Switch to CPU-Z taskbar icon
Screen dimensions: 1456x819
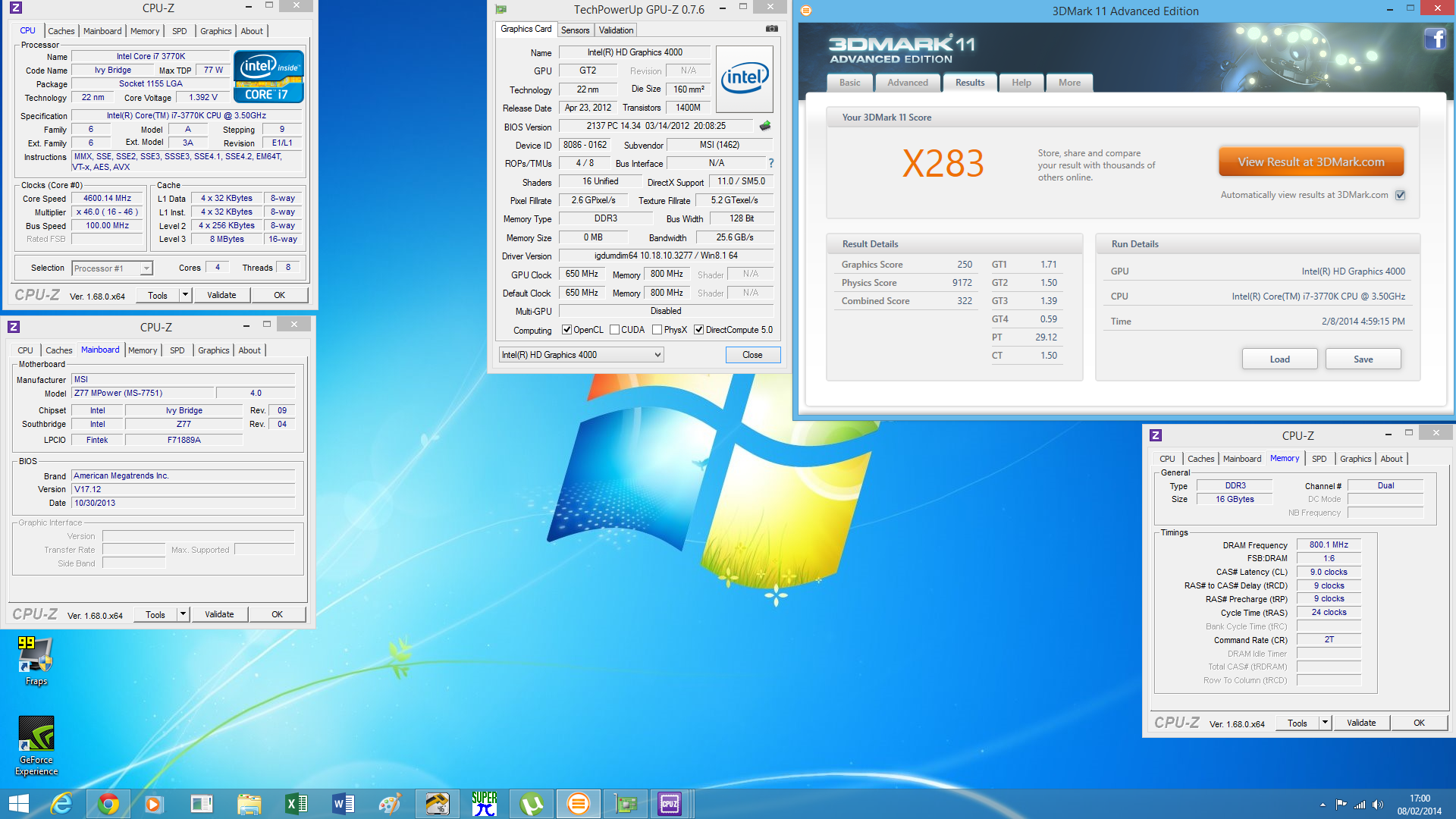click(670, 804)
